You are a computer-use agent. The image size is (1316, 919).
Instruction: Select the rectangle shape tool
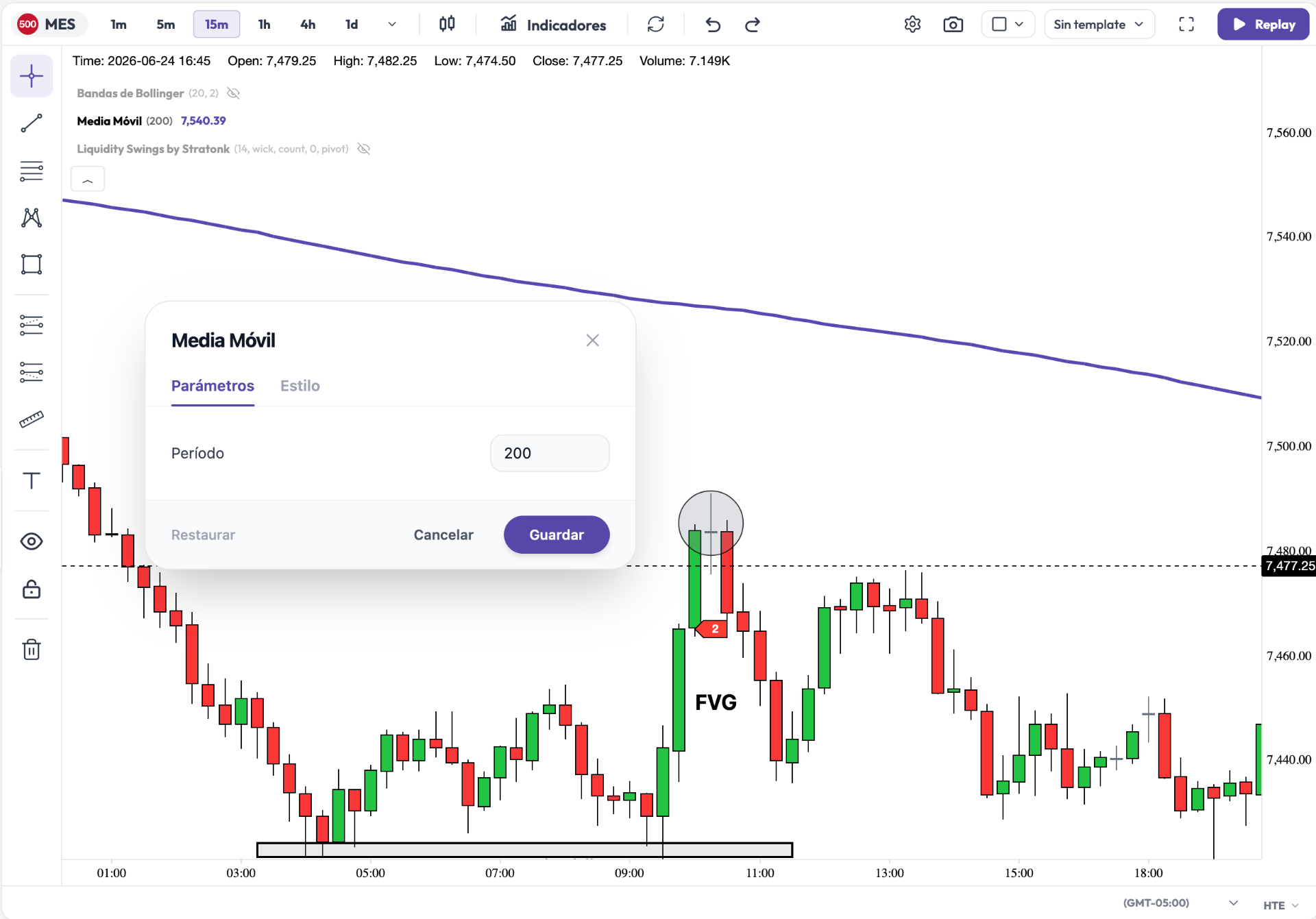coord(32,264)
